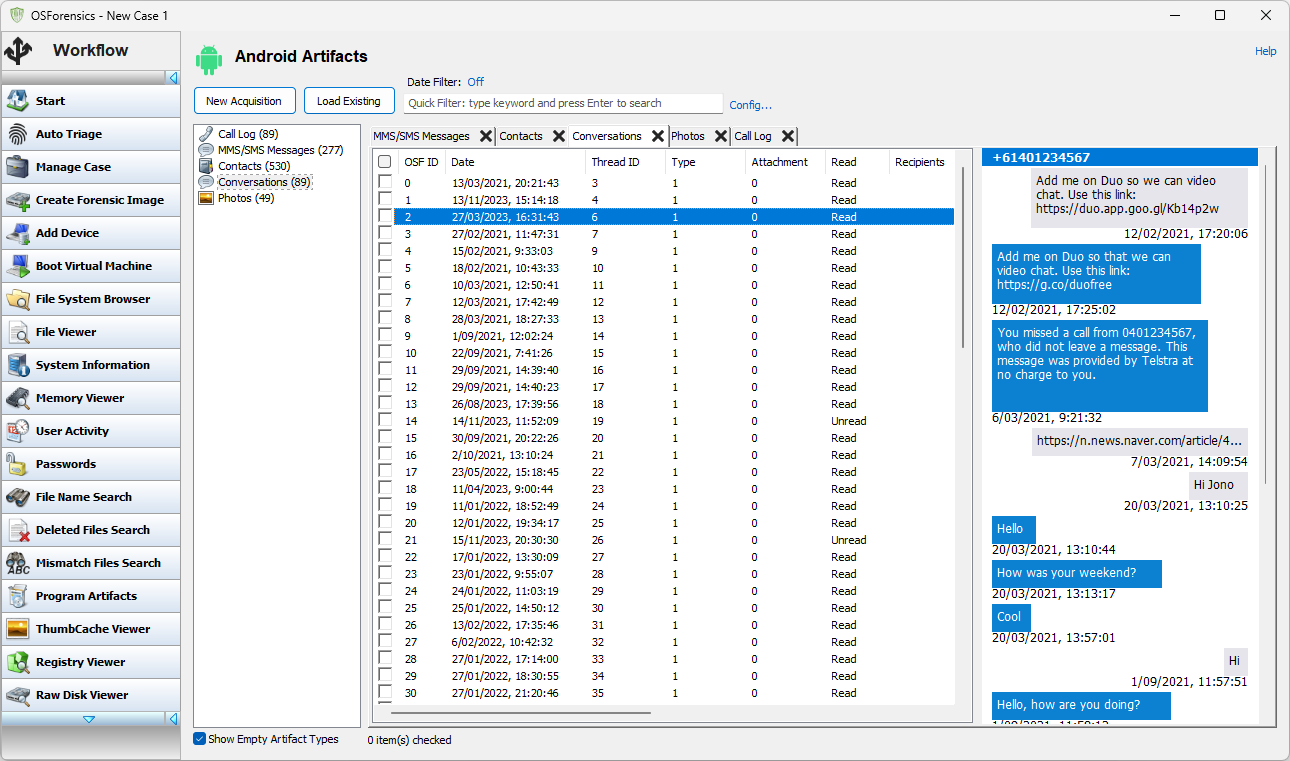Screen dimensions: 1290x761
Task: Open Boot Virtual Machine icon
Action: click(x=18, y=266)
